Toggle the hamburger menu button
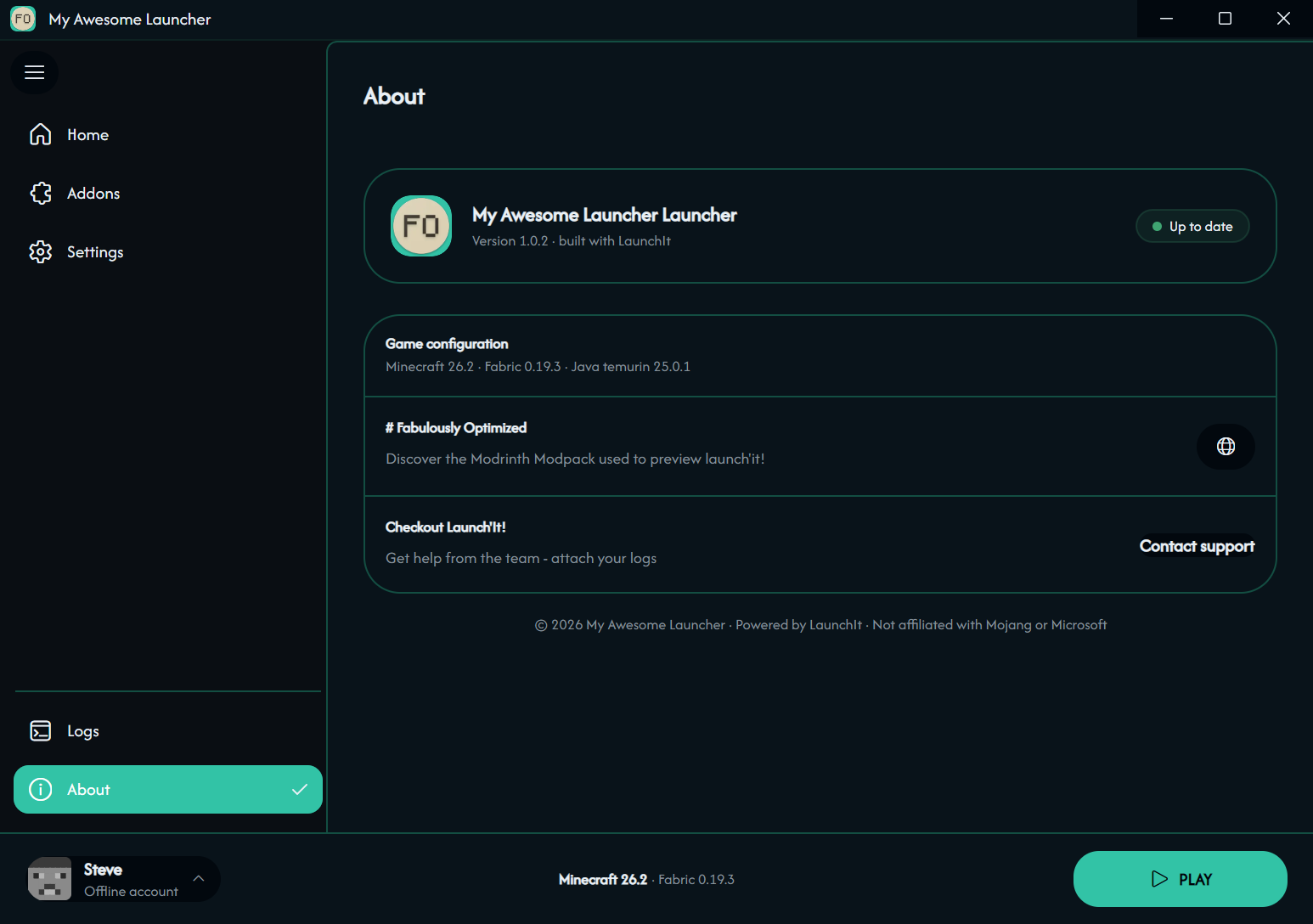 pyautogui.click(x=35, y=72)
